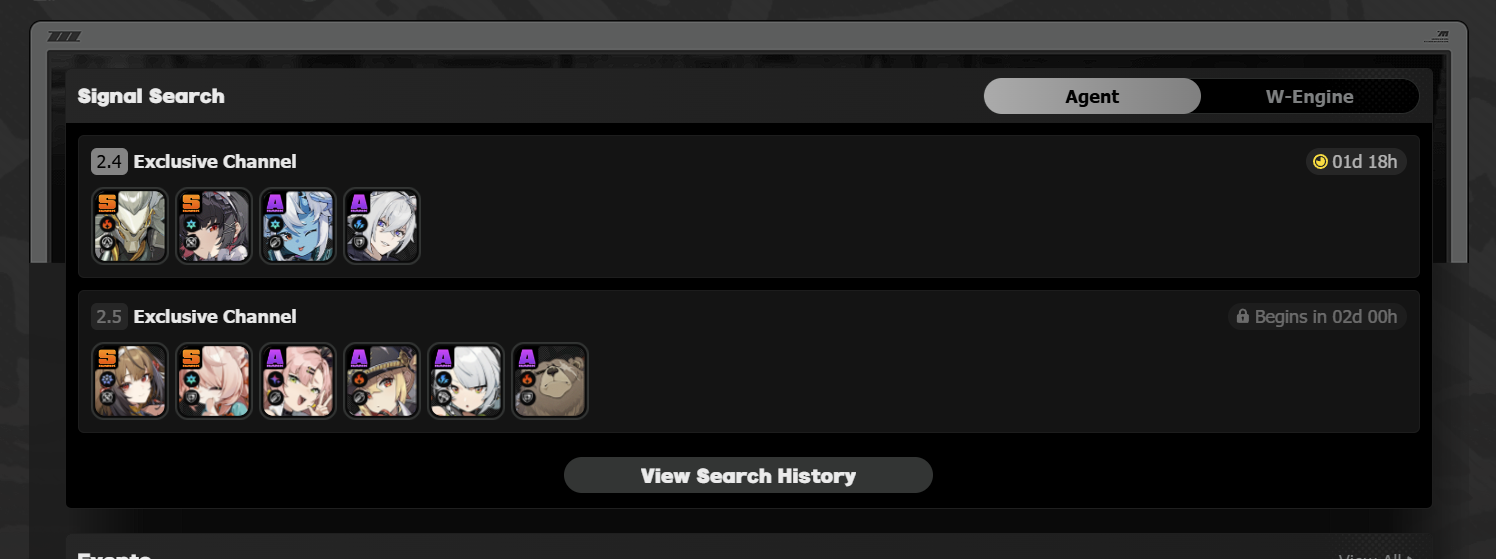The width and height of the screenshot is (1496, 559).
Task: Open the black-haired S-rank agent in 2.4
Action: point(214,227)
